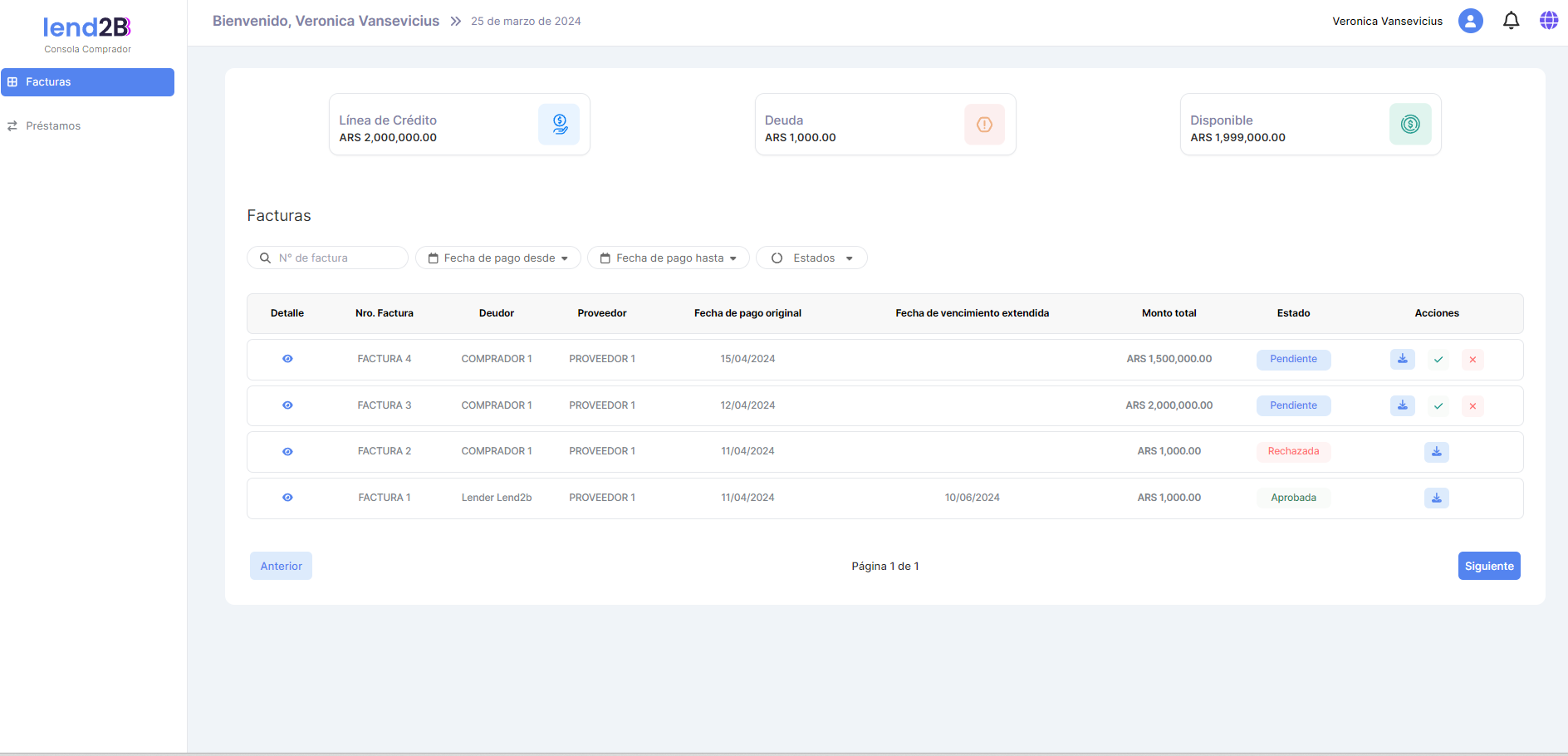This screenshot has width=1568, height=756.
Task: Go to Préstamos in the sidebar
Action: [x=53, y=126]
